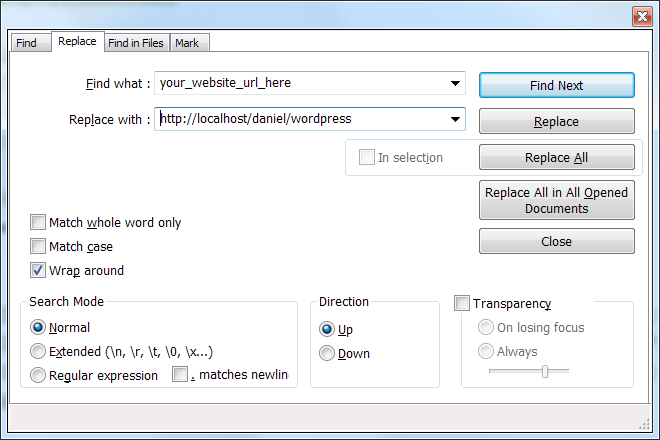Open the Find in Files tab
Viewport: 660px width, 440px height.
click(x=137, y=43)
